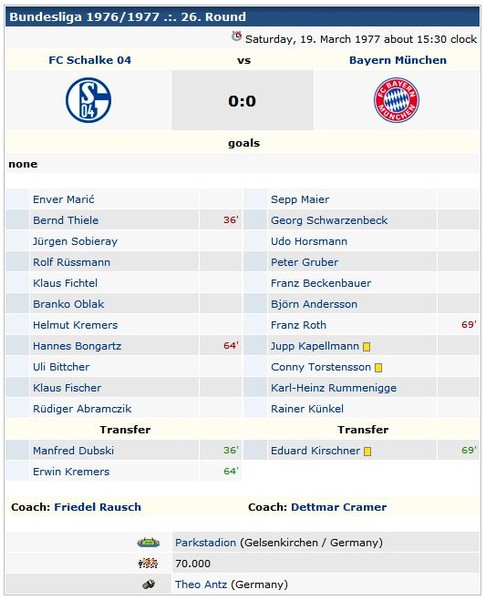The height and width of the screenshot is (599, 485).
Task: View coach Friedel Rausch's page
Action: click(98, 507)
